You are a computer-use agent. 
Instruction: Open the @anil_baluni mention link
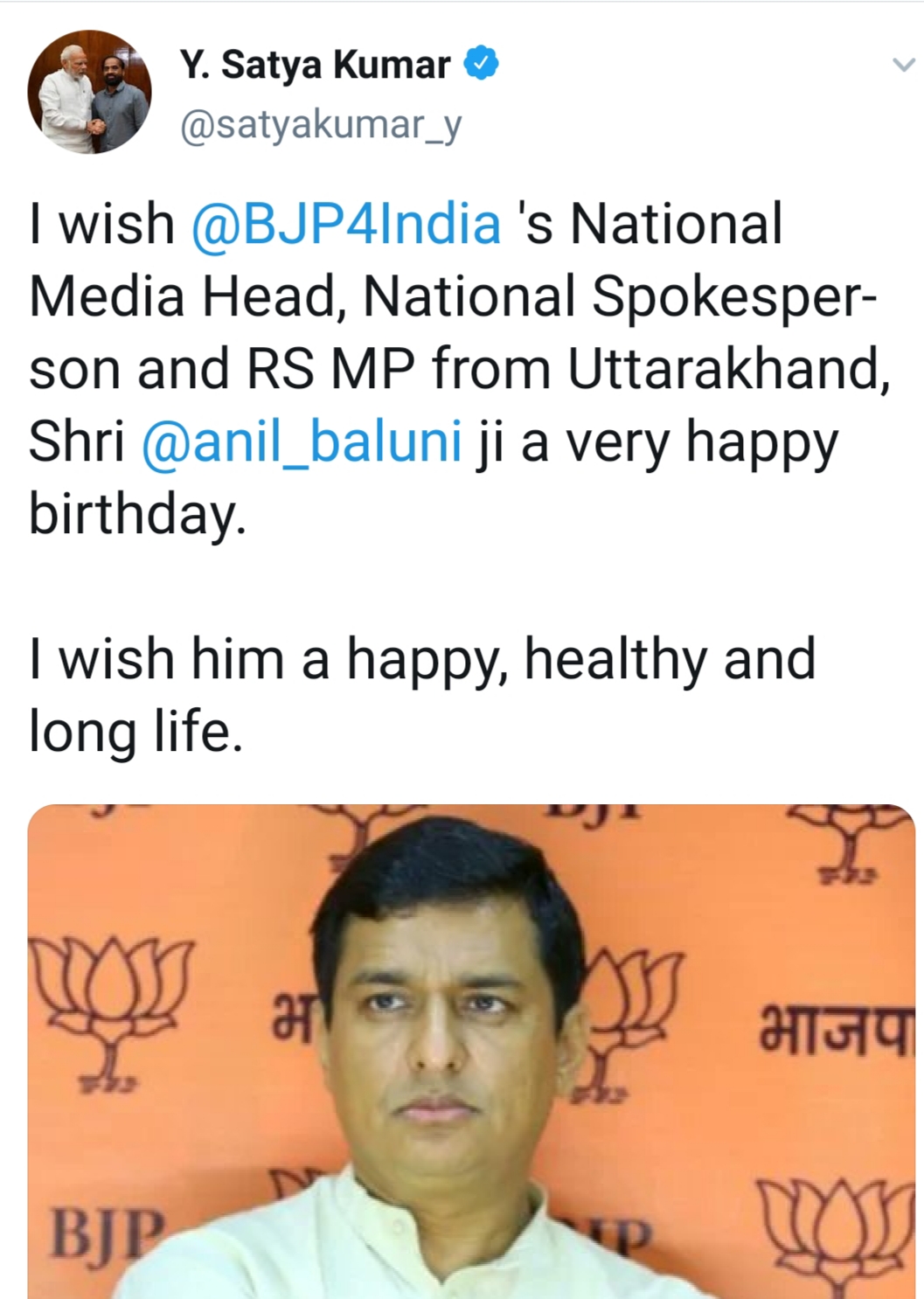(302, 441)
